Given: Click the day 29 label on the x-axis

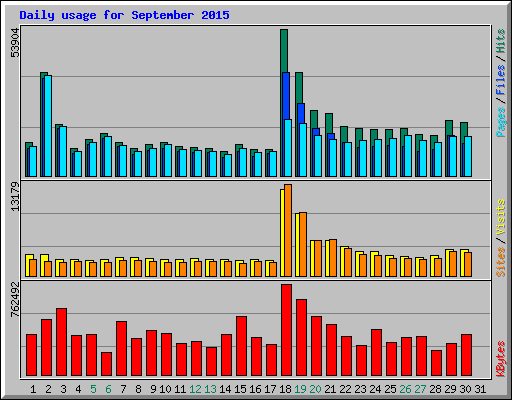Looking at the screenshot, I should click(450, 389).
